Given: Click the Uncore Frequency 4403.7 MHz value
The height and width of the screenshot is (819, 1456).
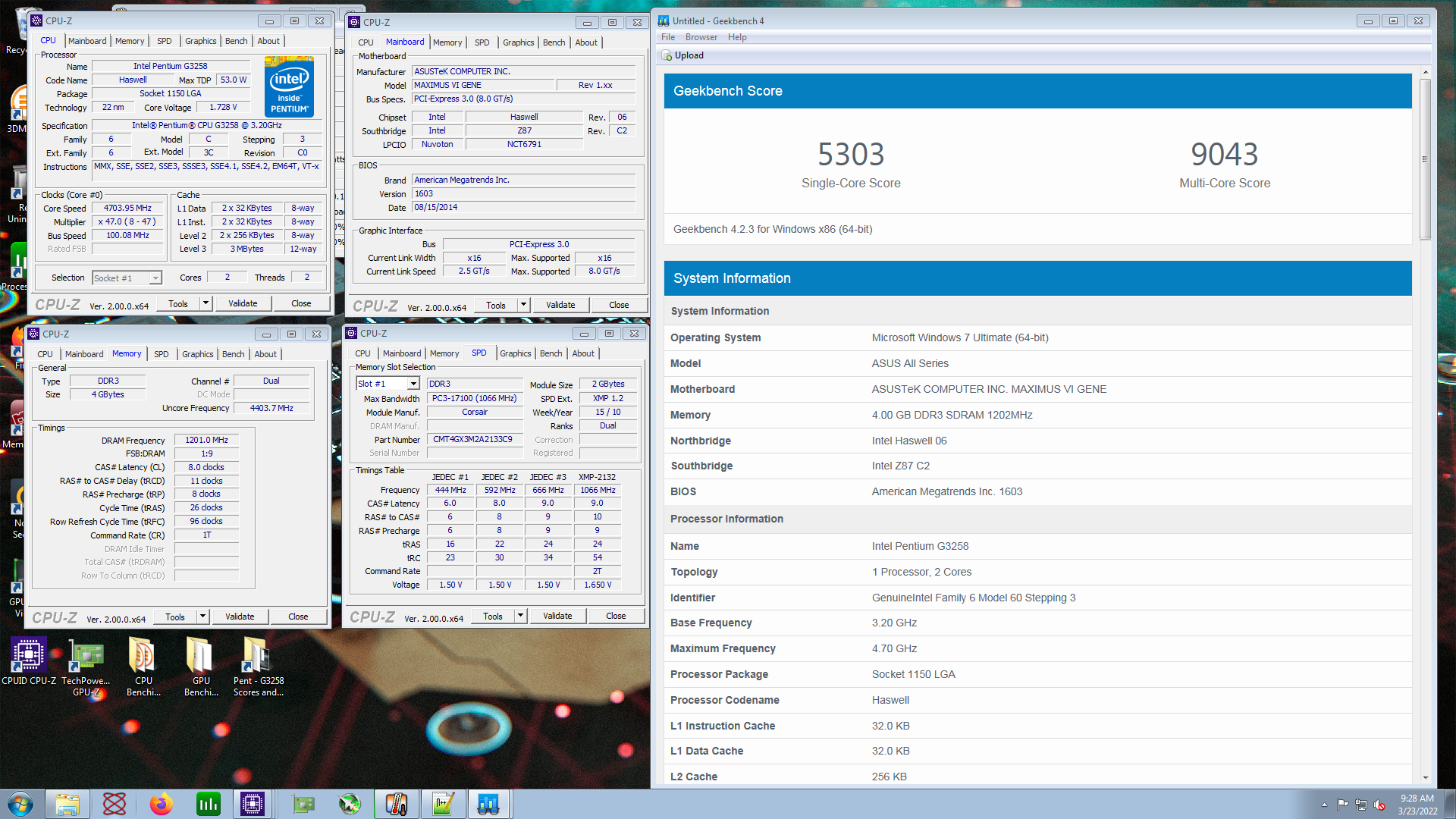Looking at the screenshot, I should [271, 408].
